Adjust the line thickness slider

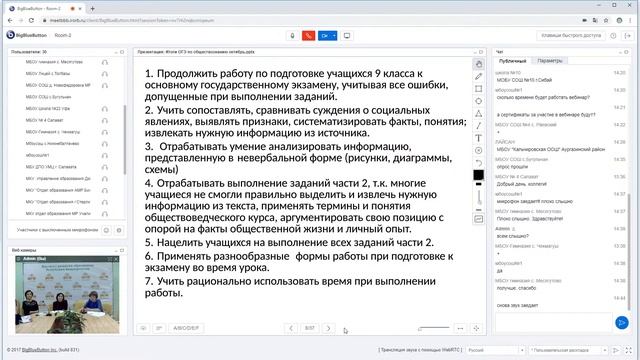479,197
